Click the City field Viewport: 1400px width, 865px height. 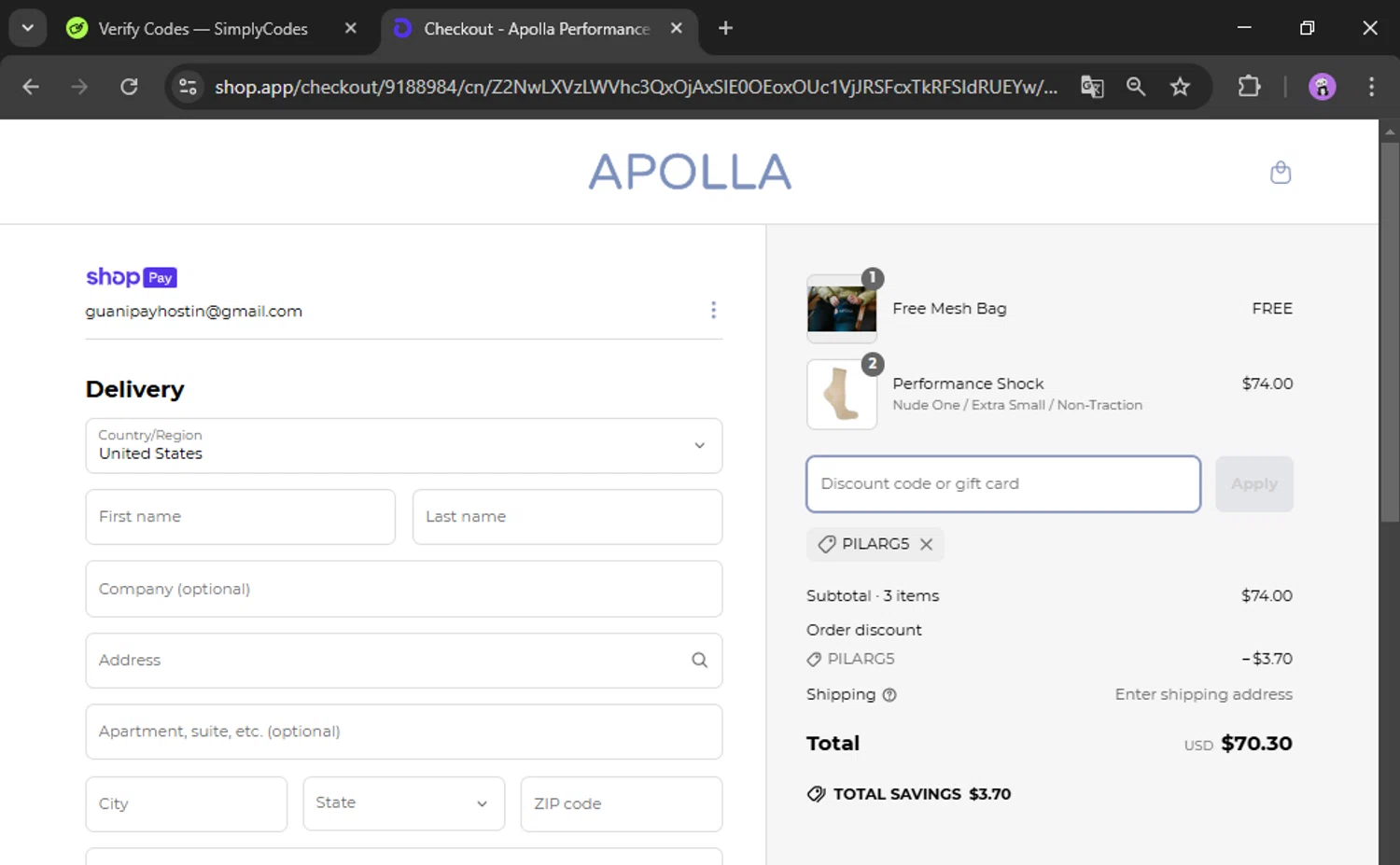point(186,803)
